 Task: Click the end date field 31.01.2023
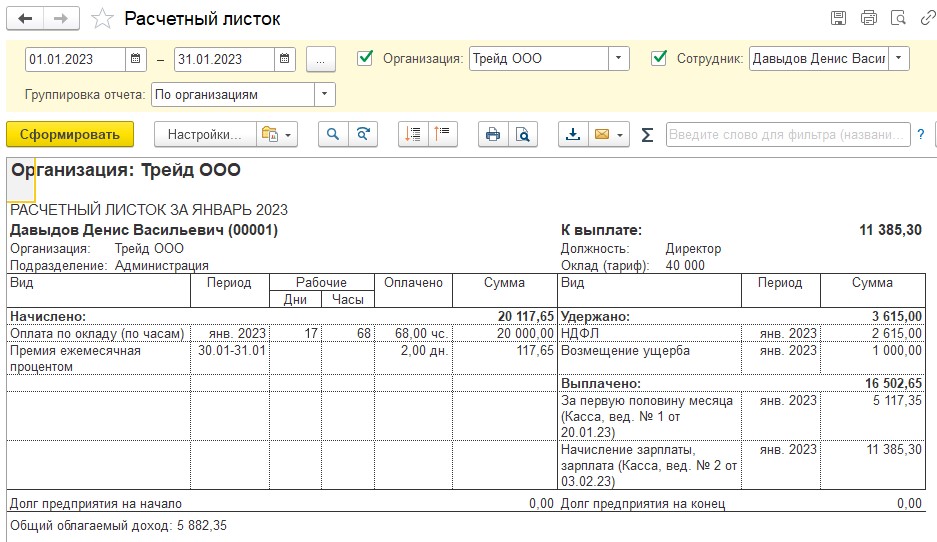pos(225,59)
